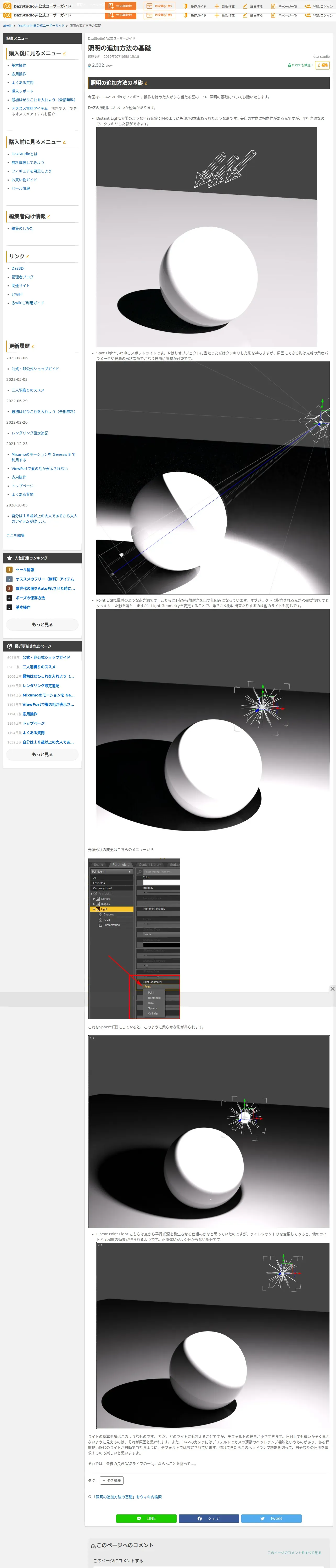Open DazStudio非公式ユーザーガイド in the breadcrumb
The image size is (336, 1568).
(41, 26)
